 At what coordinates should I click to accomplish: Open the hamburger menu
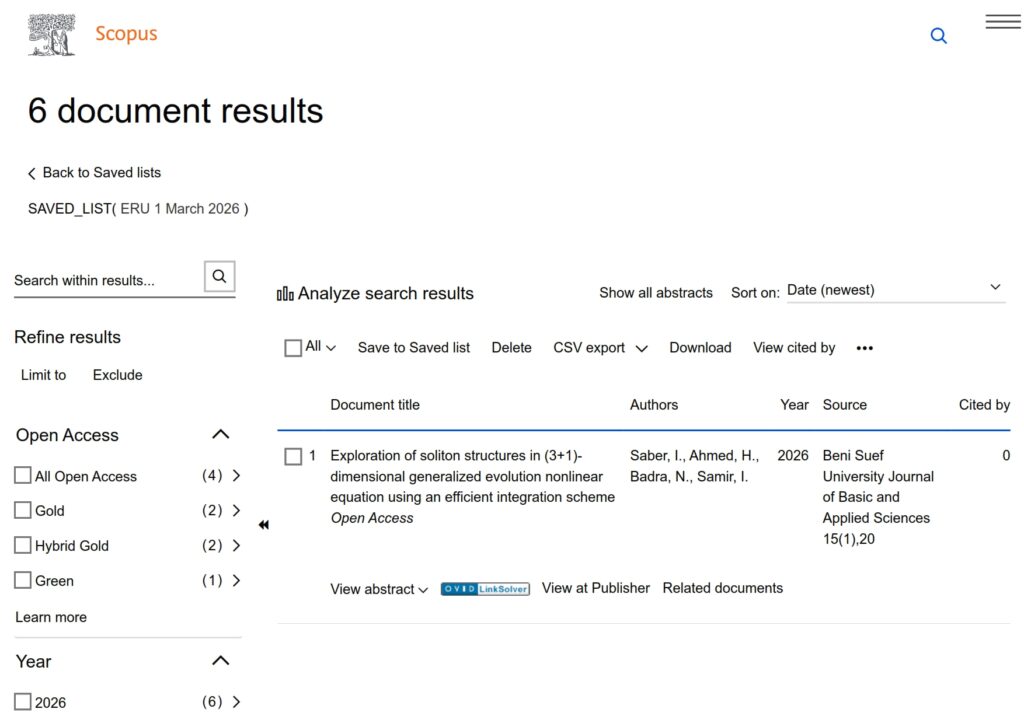click(1002, 22)
